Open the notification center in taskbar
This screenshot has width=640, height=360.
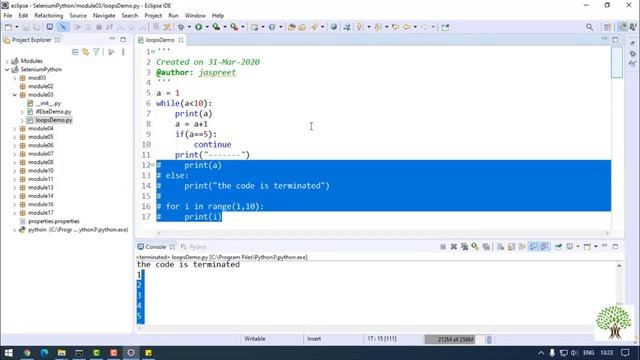click(x=625, y=353)
